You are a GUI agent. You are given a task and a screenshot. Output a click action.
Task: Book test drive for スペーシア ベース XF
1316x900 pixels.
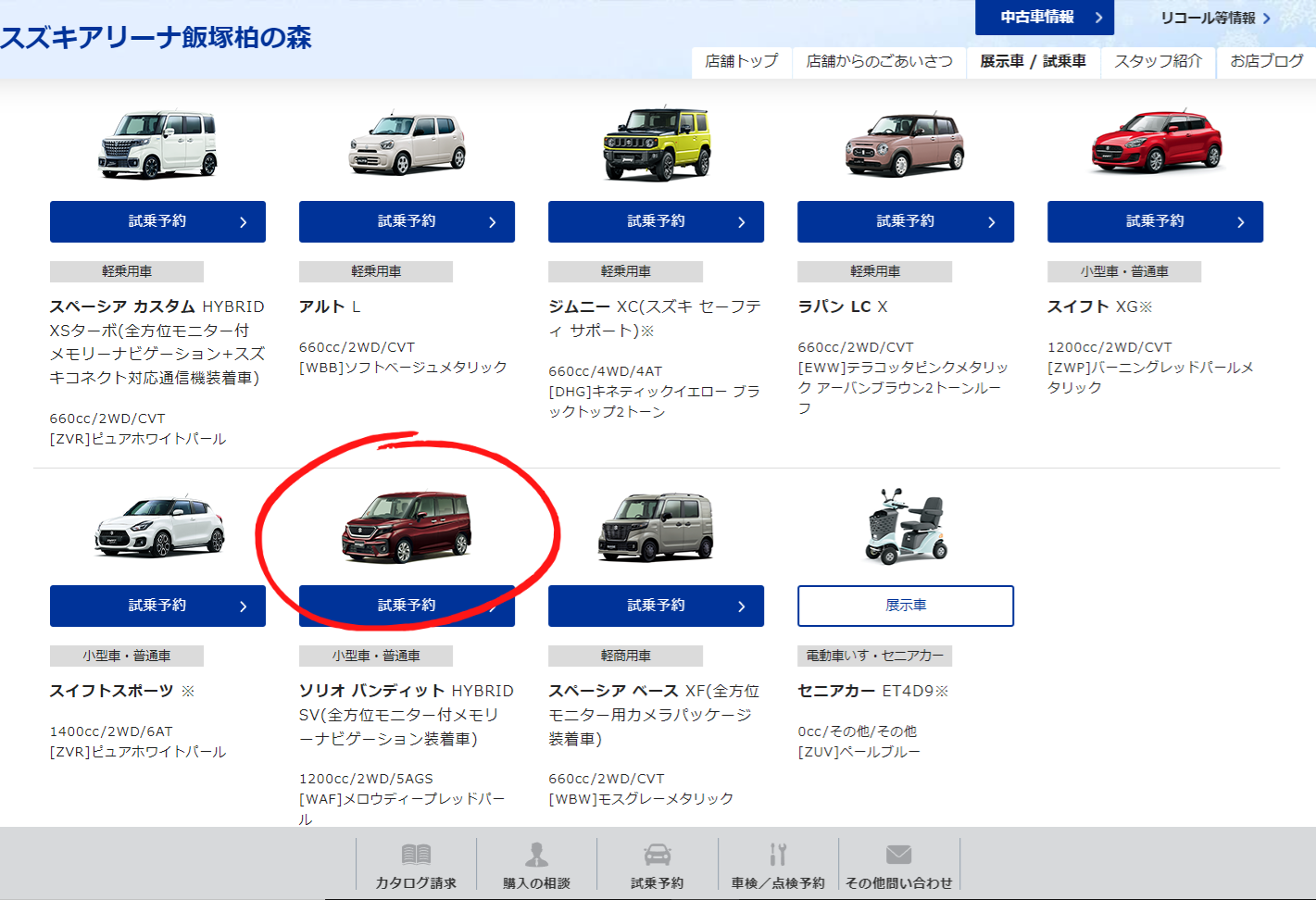[656, 606]
